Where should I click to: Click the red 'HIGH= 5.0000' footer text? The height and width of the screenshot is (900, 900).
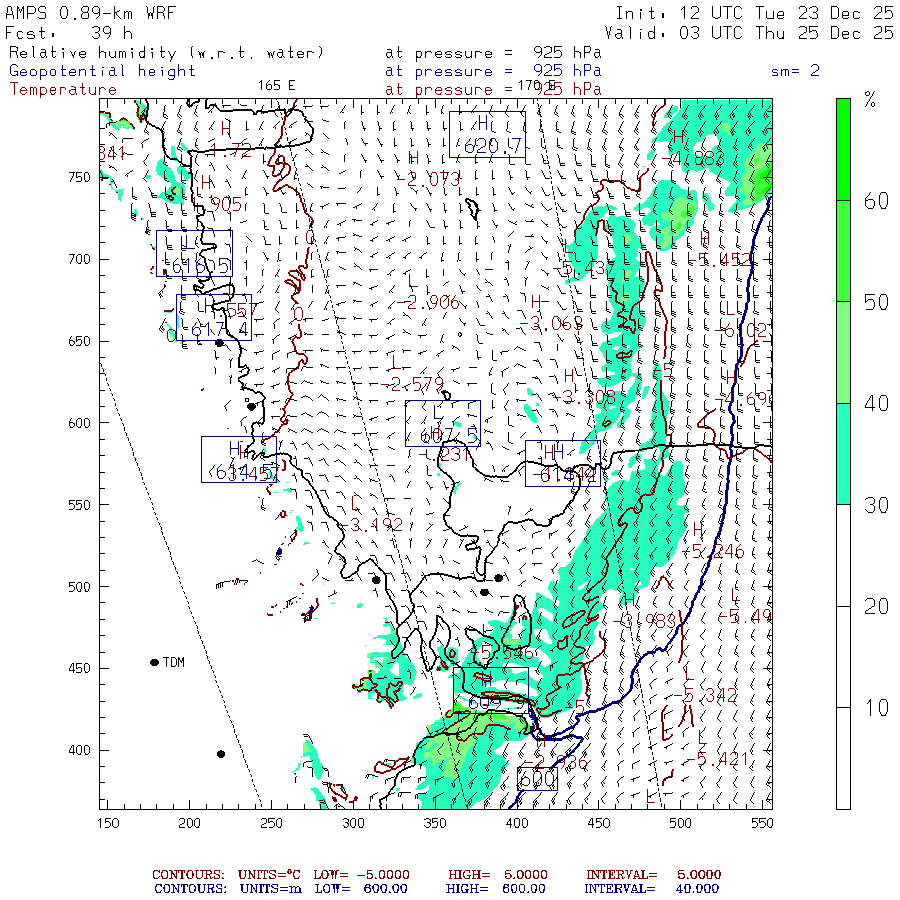coord(498,875)
